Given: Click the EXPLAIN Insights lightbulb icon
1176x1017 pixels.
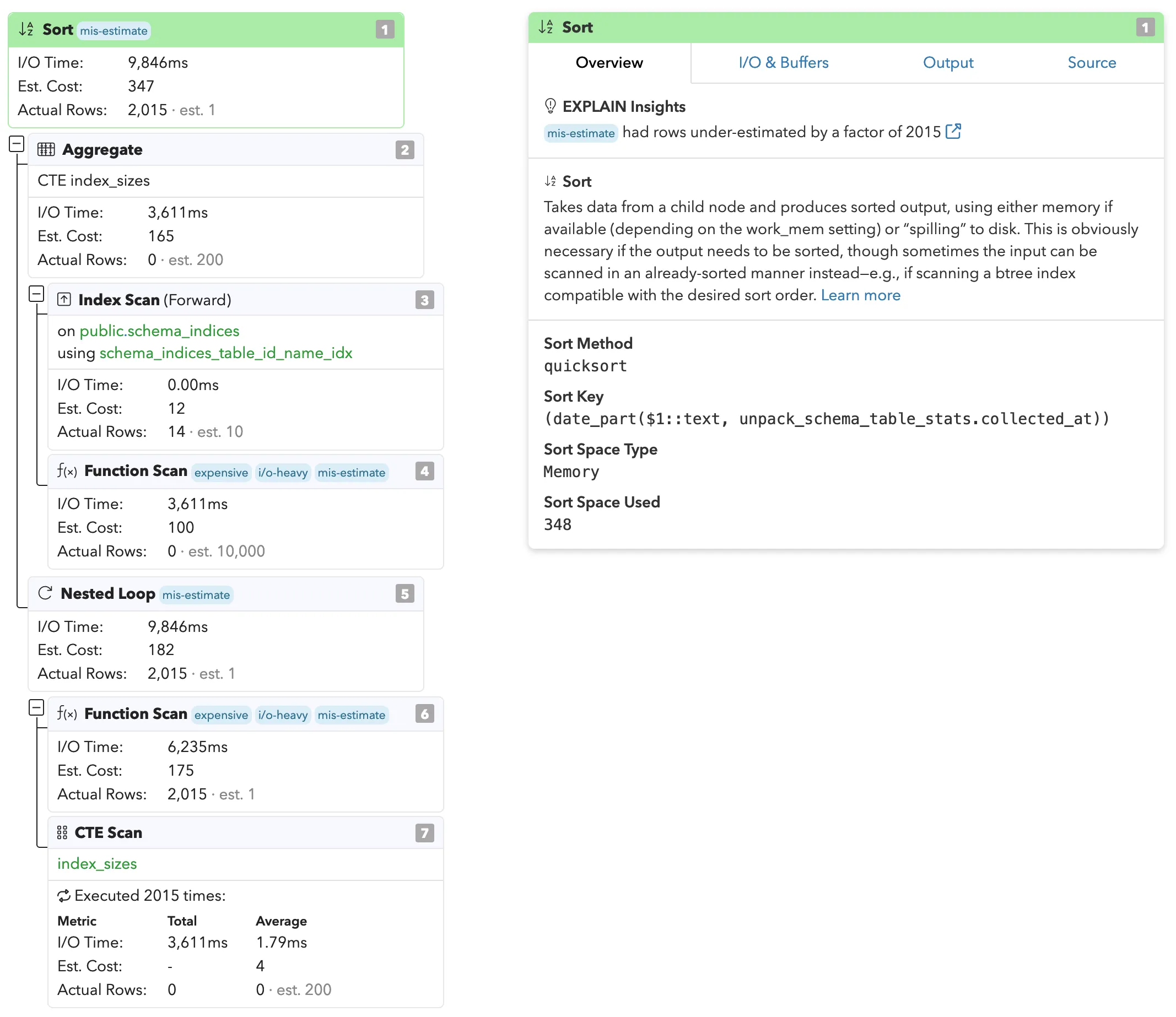Looking at the screenshot, I should [550, 106].
